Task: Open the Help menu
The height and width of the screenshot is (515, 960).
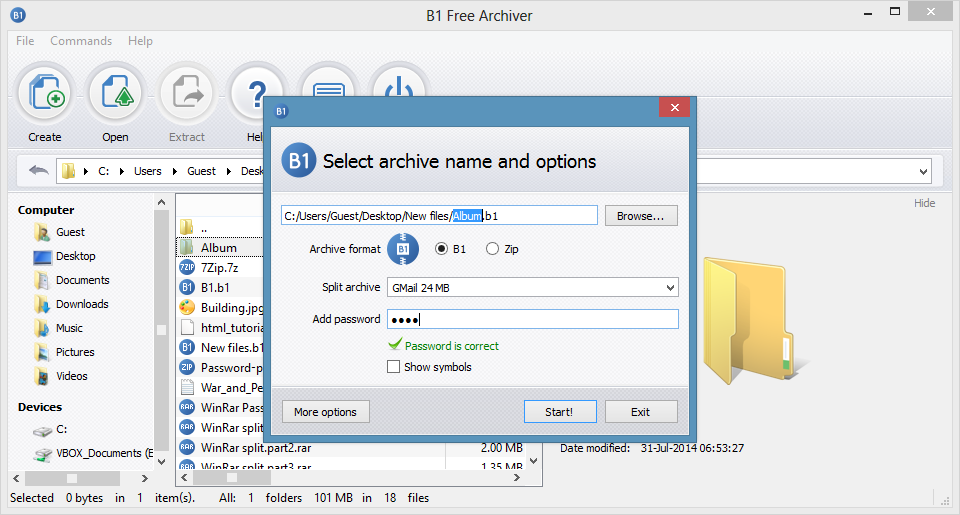Action: click(x=140, y=41)
